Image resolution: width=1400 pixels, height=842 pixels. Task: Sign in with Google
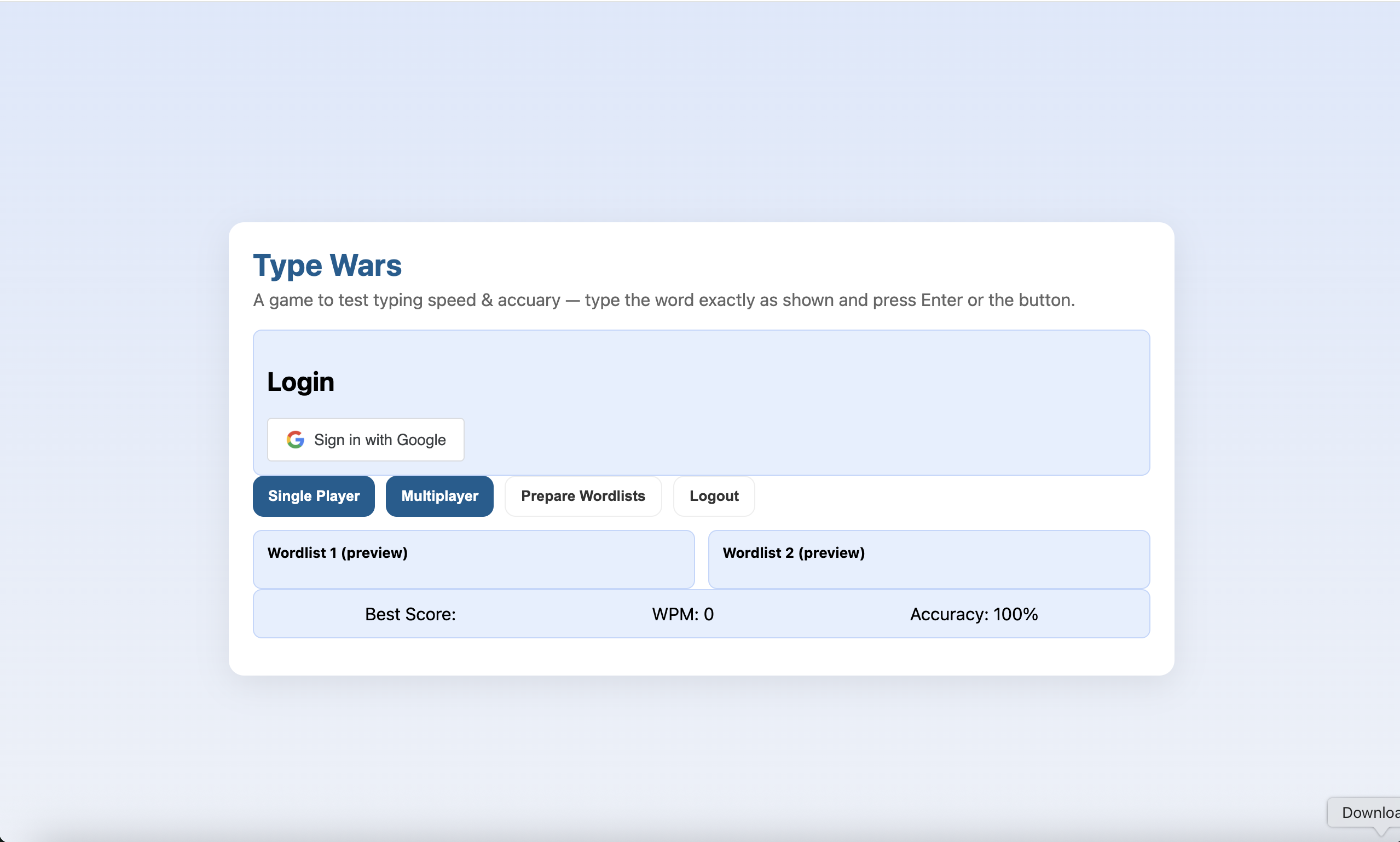click(x=365, y=439)
